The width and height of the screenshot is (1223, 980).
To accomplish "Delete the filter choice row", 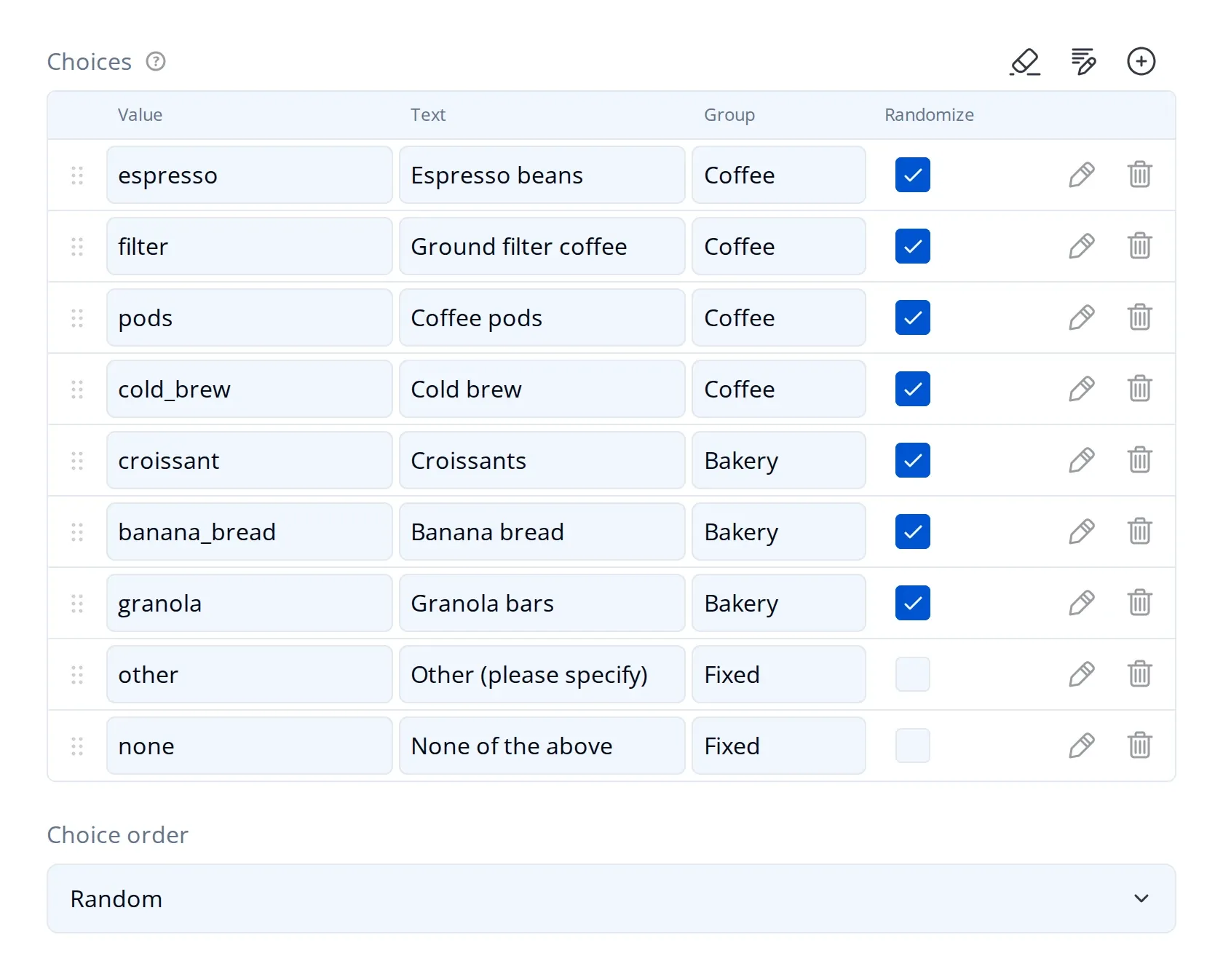I will point(1139,246).
